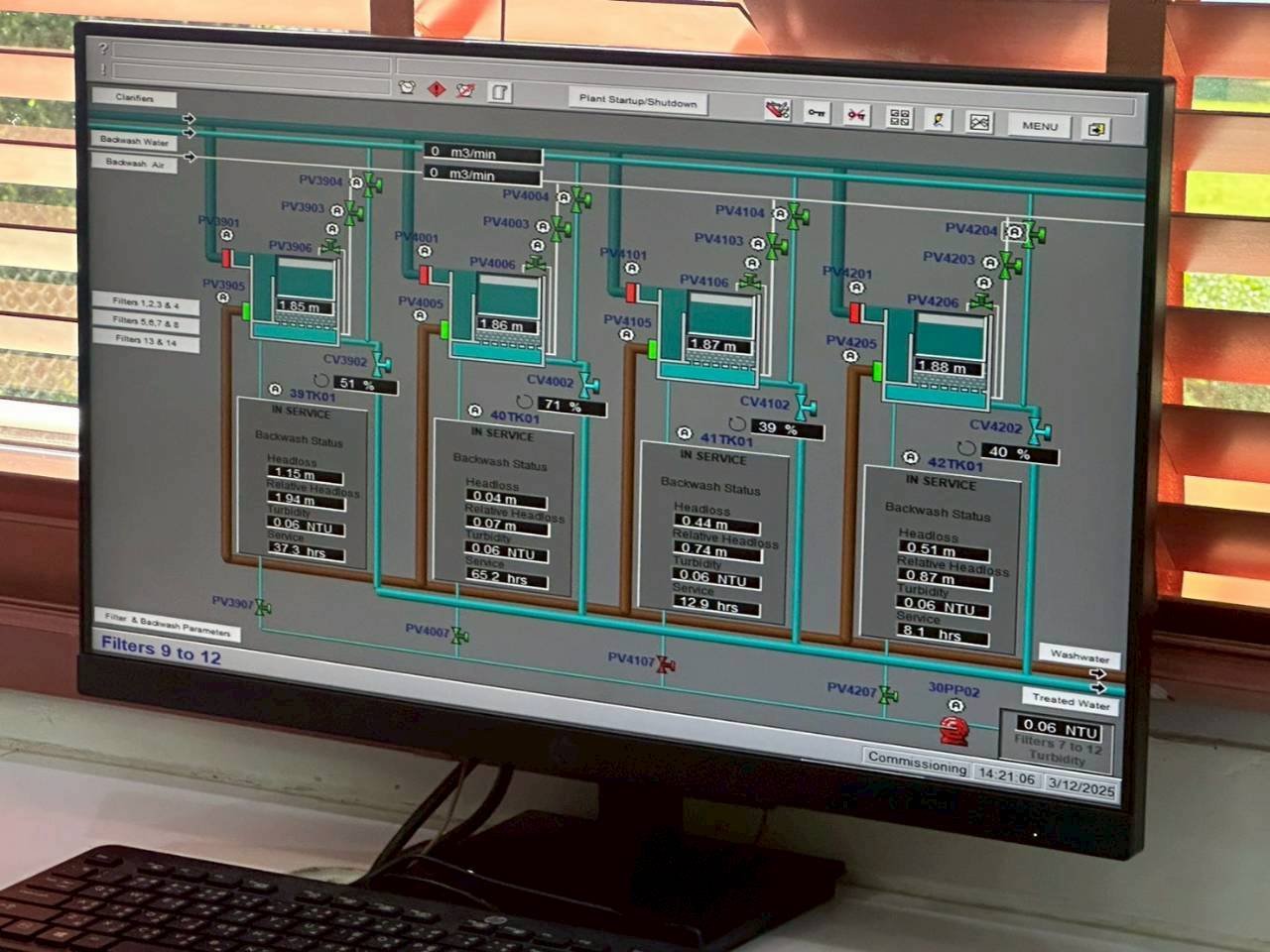This screenshot has width=1270, height=952.
Task: Navigate to Filters 13 & 14 page
Action: pos(146,340)
